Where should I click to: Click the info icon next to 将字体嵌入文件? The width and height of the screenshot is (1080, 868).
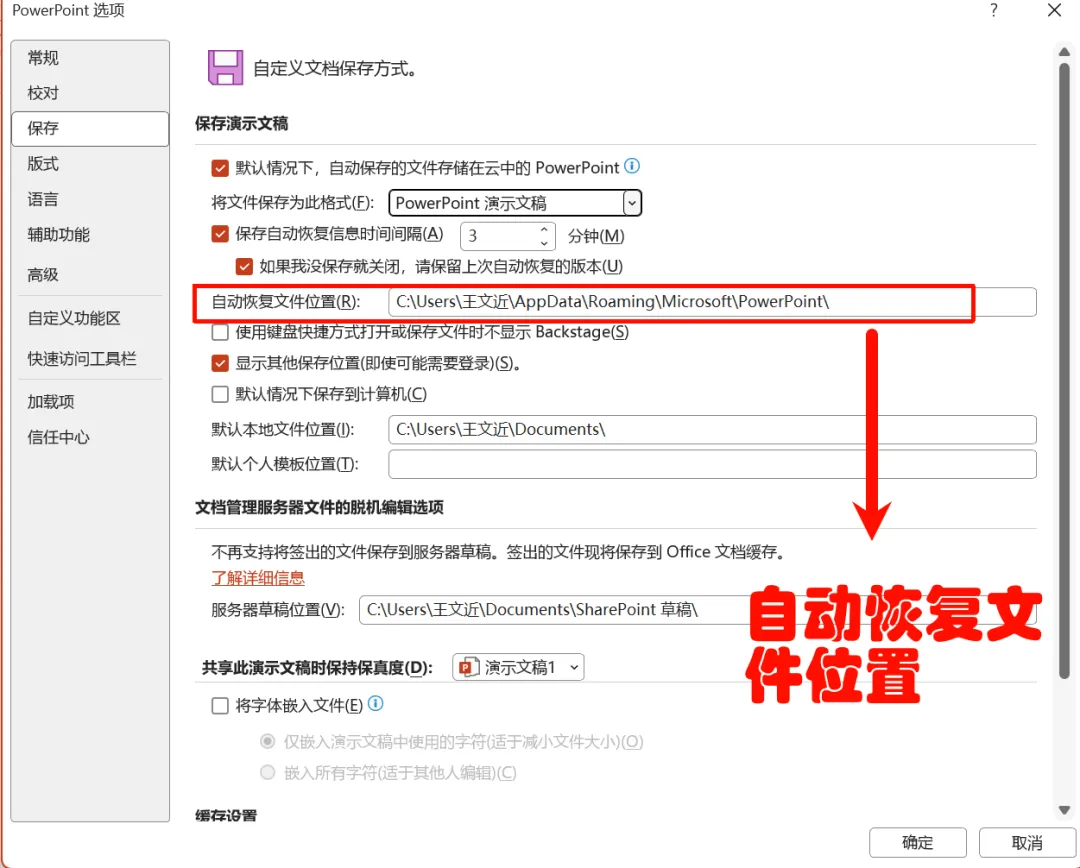(375, 703)
